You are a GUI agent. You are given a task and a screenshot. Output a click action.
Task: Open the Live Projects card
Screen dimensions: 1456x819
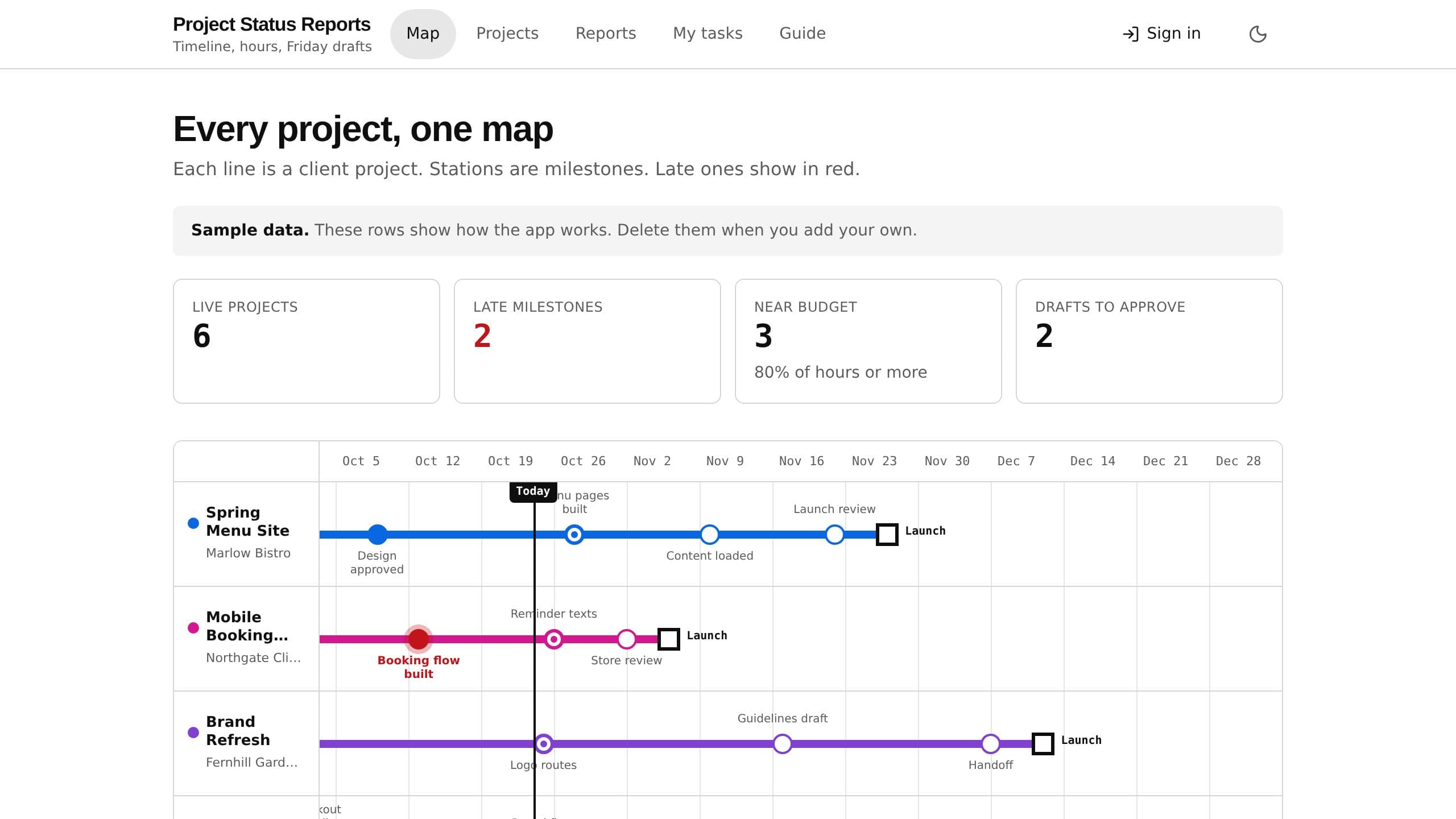(307, 341)
